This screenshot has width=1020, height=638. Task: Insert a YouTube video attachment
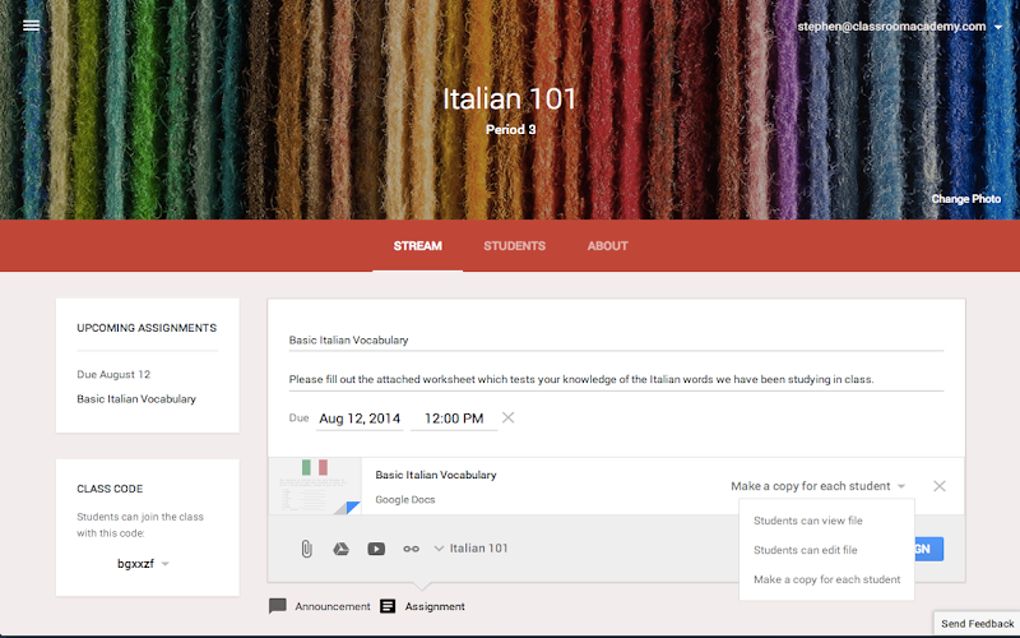point(376,548)
